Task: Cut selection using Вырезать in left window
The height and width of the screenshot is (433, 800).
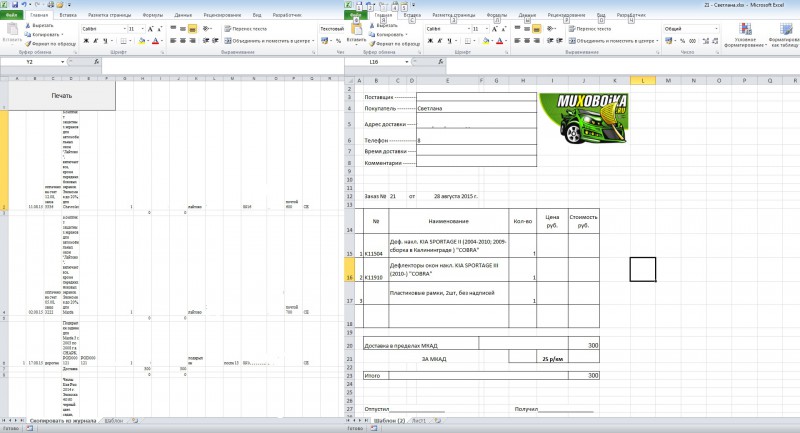Action: pos(39,26)
